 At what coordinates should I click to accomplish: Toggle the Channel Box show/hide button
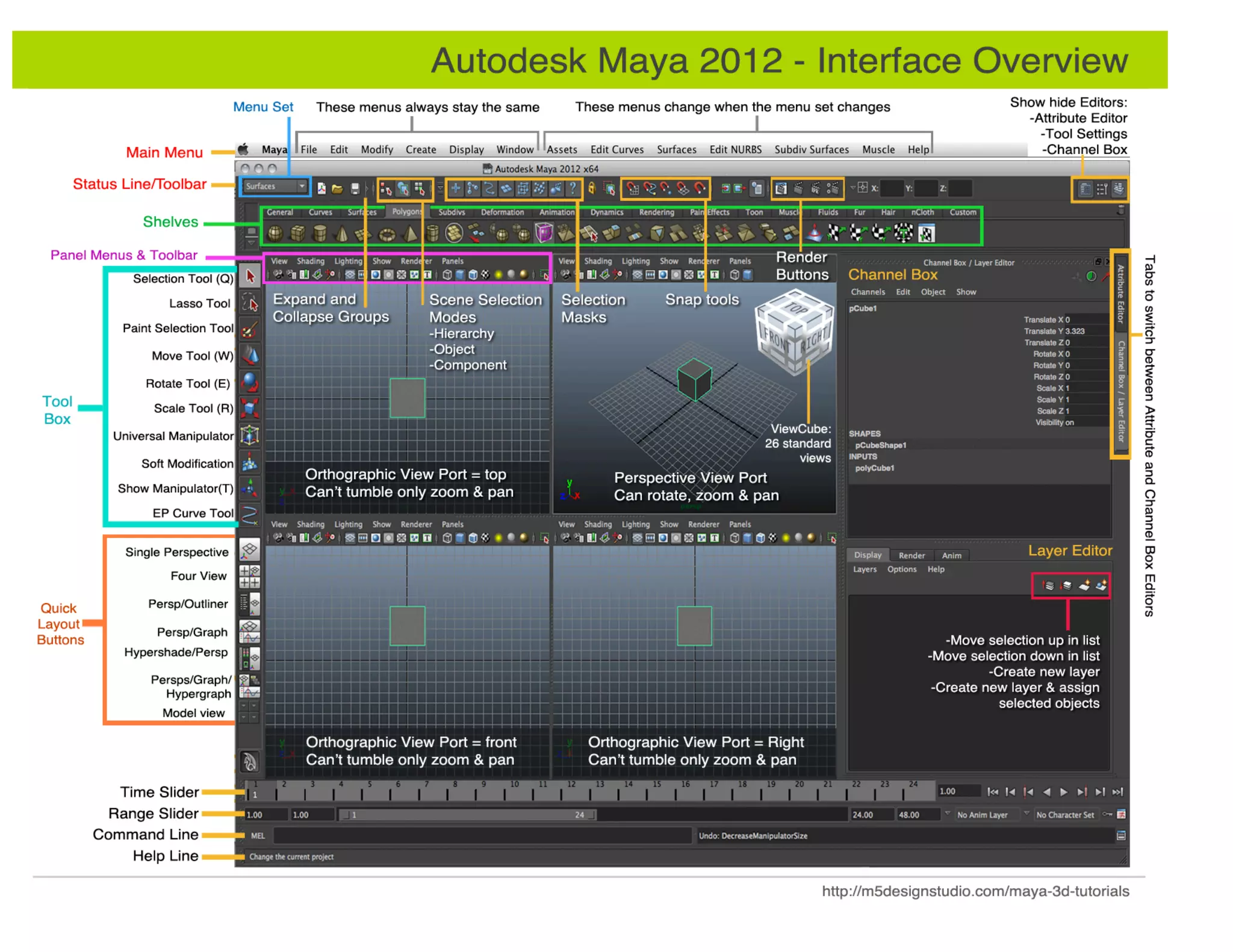click(1119, 189)
